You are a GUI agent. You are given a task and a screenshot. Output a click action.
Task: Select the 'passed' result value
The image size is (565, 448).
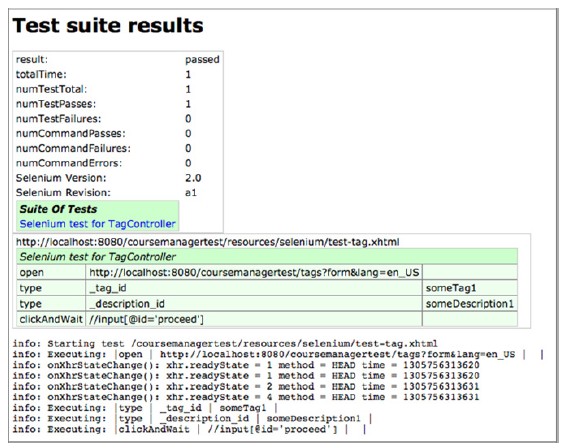(202, 59)
